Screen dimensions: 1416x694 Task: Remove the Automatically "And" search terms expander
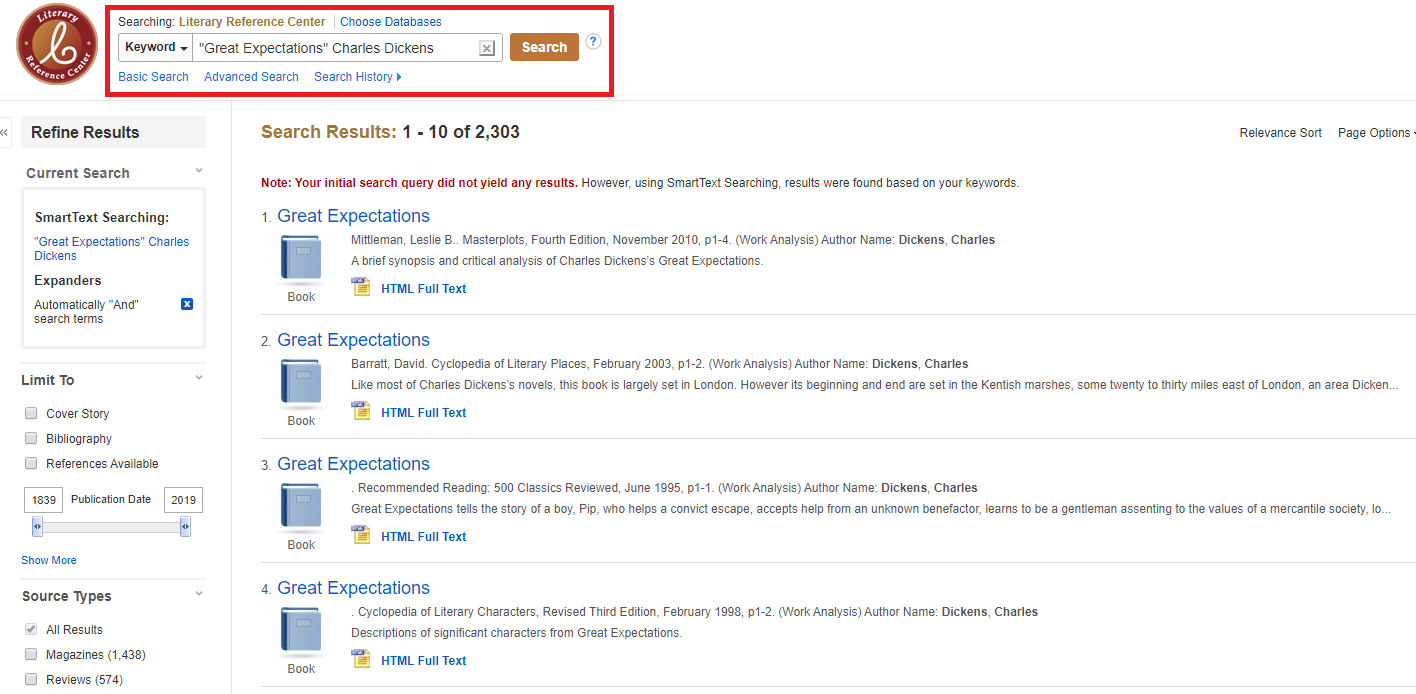[187, 304]
